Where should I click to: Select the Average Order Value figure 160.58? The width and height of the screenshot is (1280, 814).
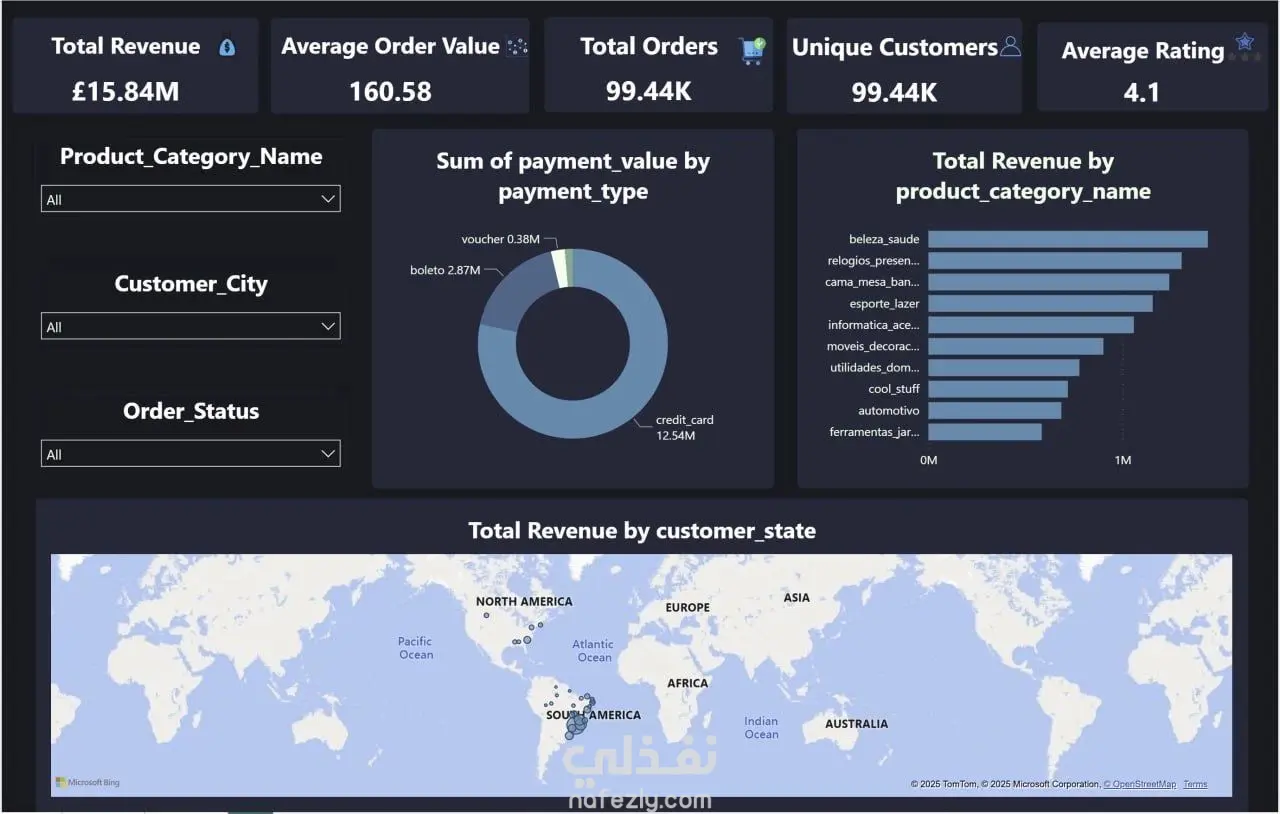tap(390, 92)
